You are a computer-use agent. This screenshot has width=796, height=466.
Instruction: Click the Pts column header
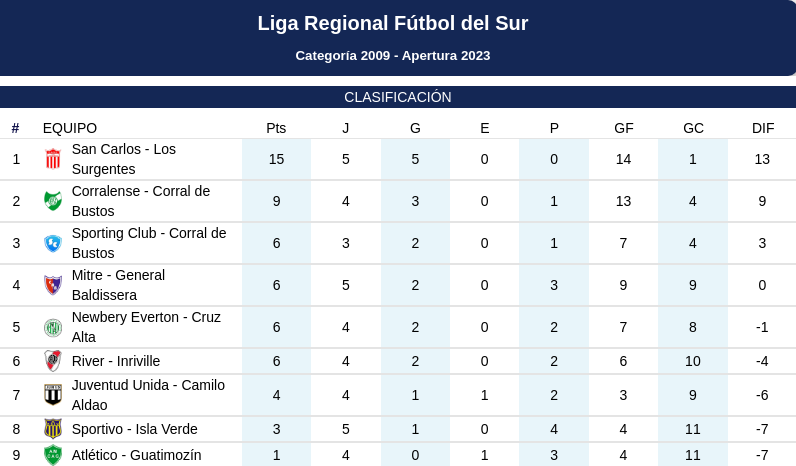pyautogui.click(x=276, y=128)
